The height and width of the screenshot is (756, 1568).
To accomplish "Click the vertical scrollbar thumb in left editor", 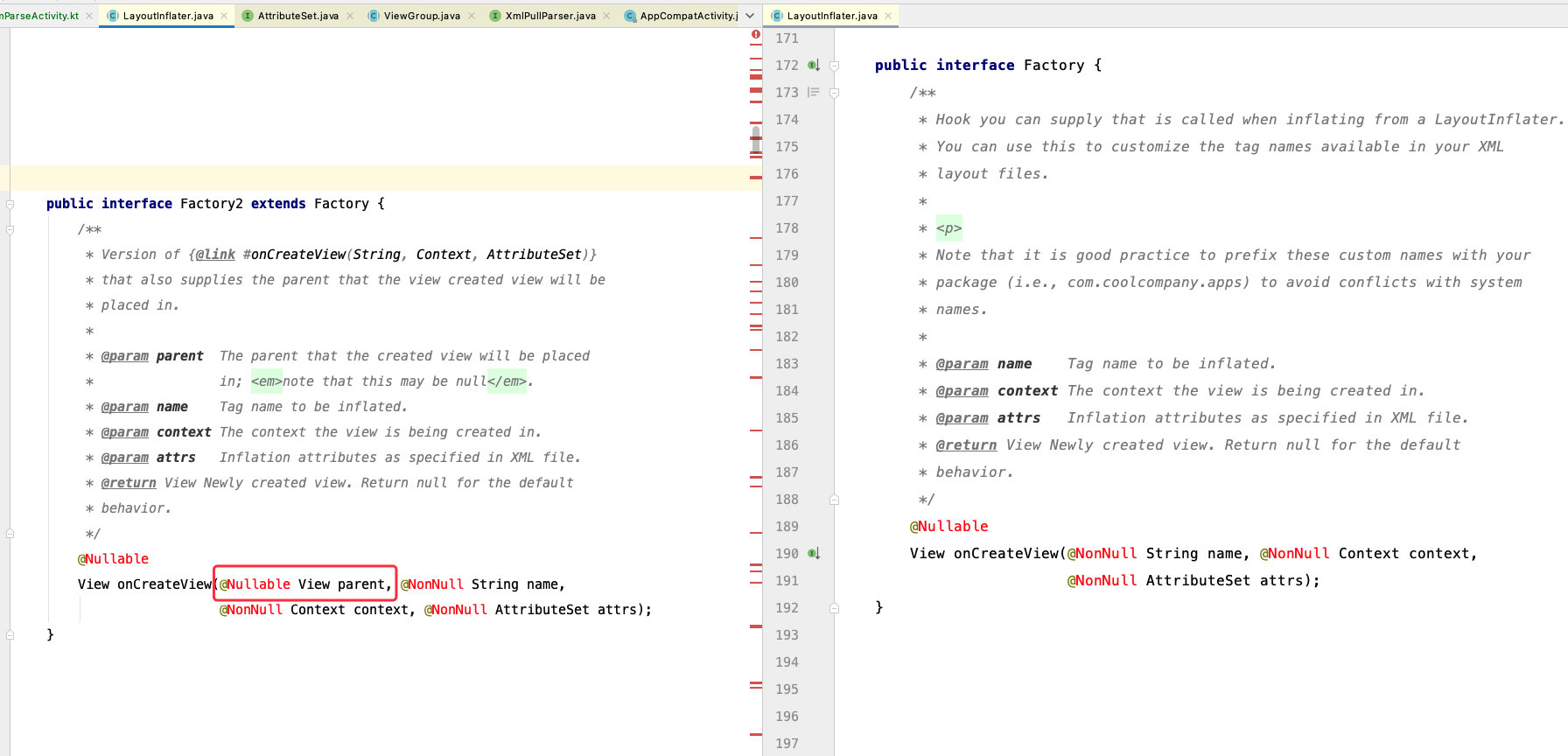I will pos(756,140).
